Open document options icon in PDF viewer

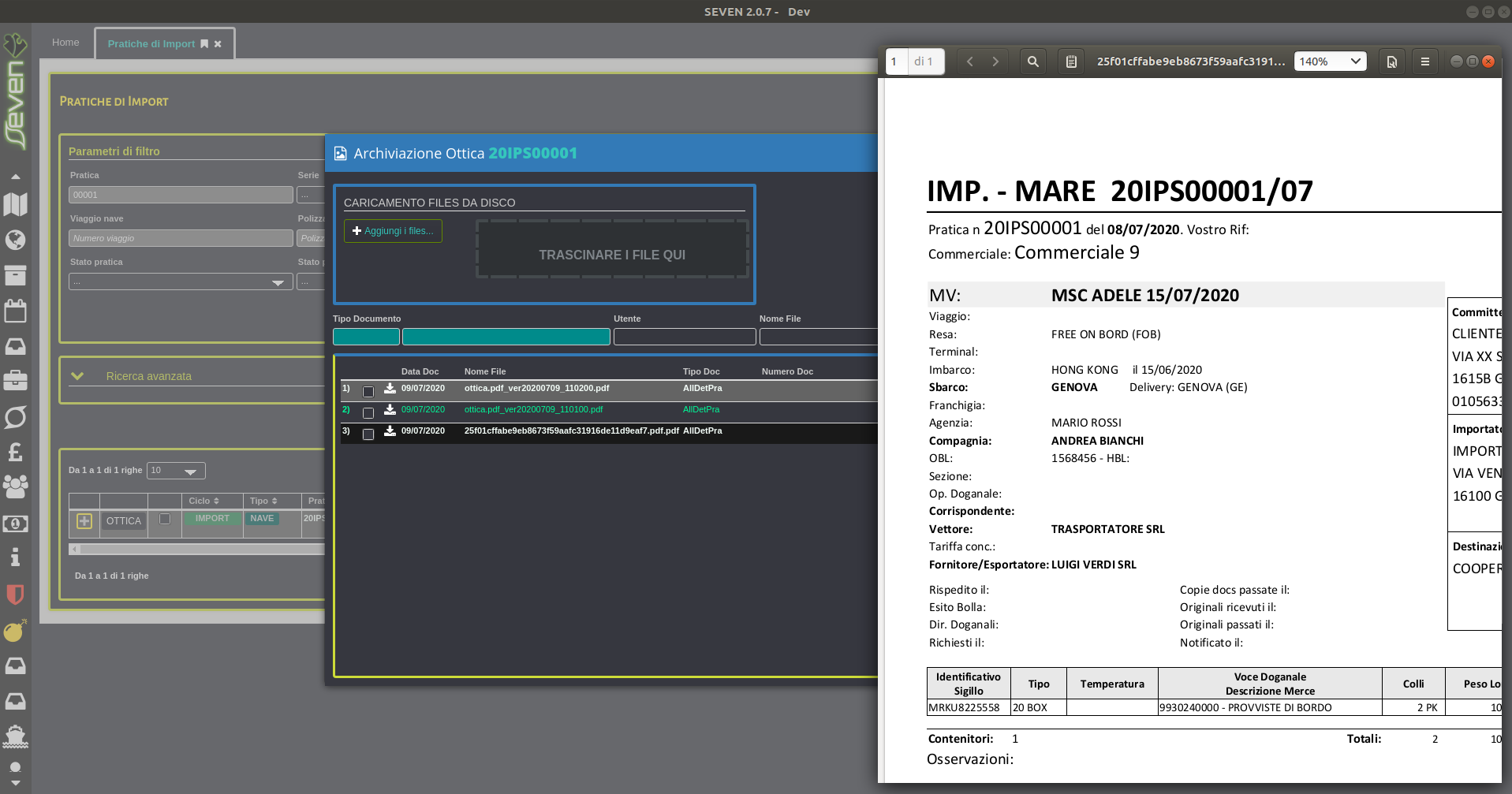click(1392, 62)
